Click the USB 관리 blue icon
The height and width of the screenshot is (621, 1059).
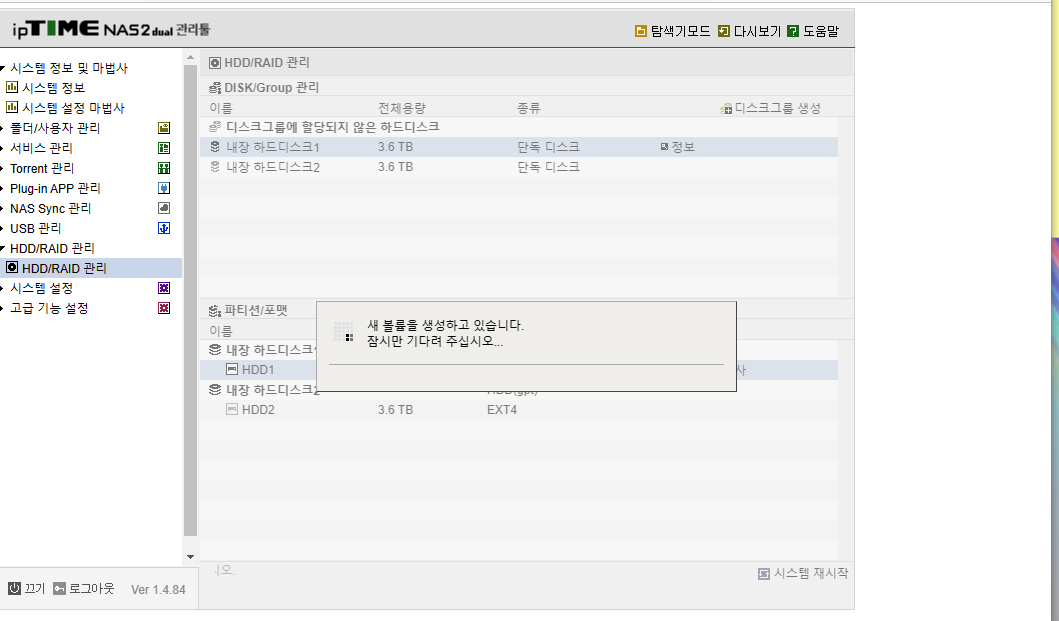coord(163,228)
